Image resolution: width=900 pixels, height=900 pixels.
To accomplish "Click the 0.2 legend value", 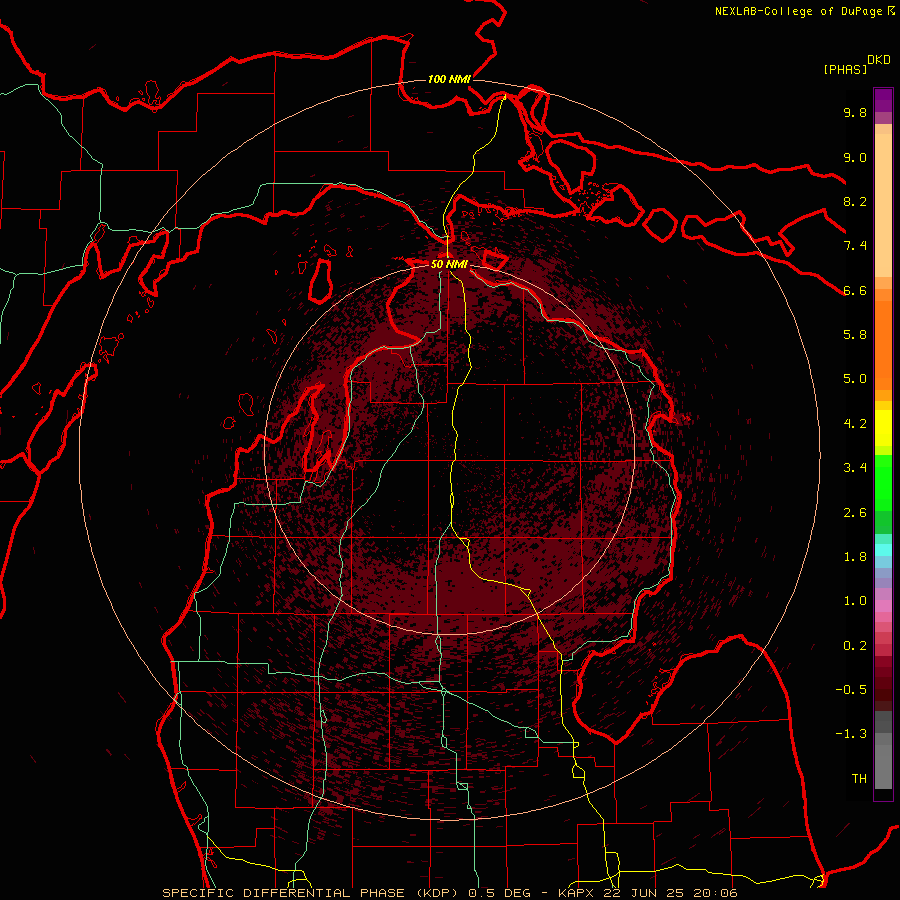I will coord(855,646).
